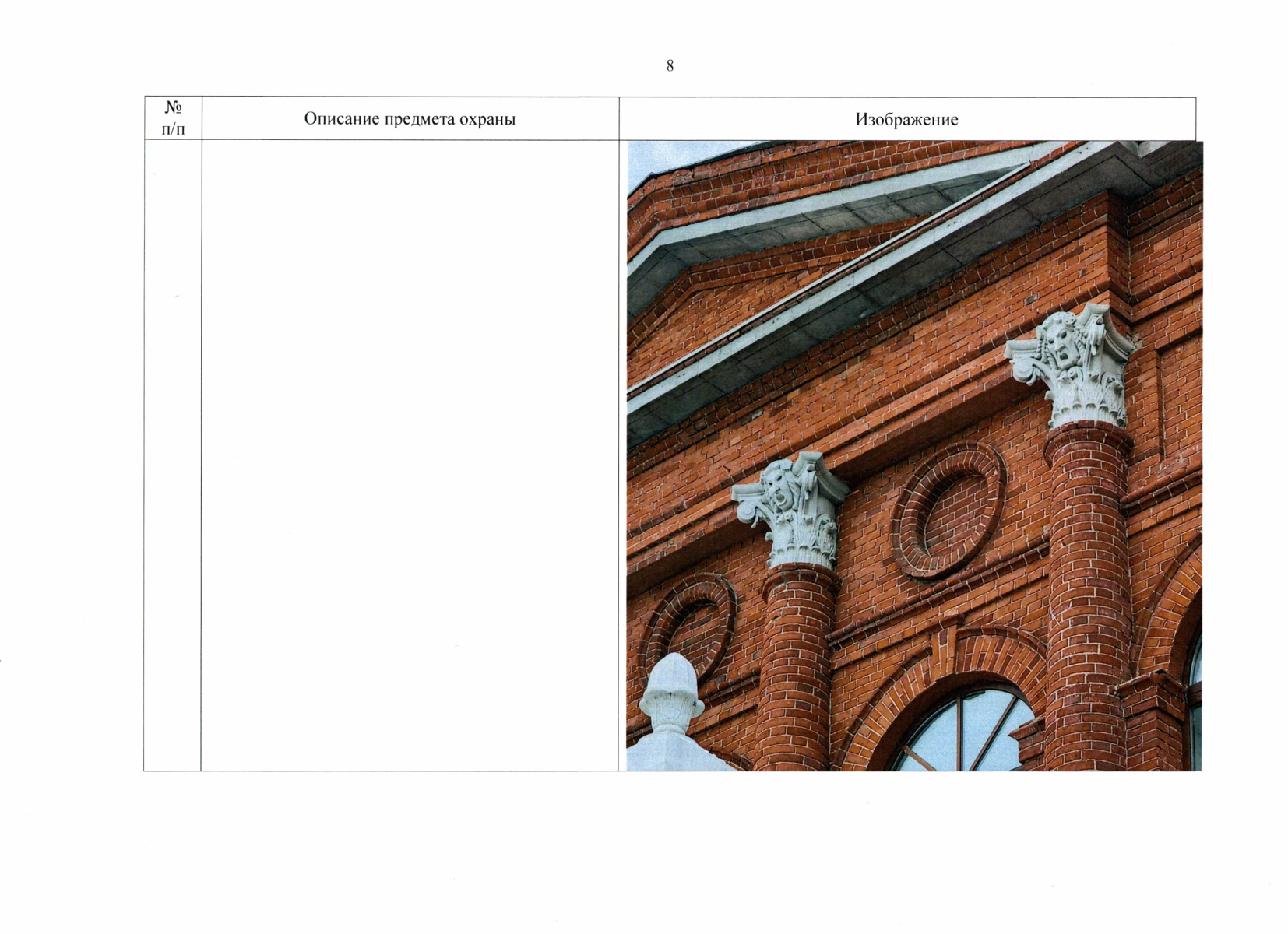Select the large oval brick window
The width and height of the screenshot is (1288, 934).
coord(948,511)
